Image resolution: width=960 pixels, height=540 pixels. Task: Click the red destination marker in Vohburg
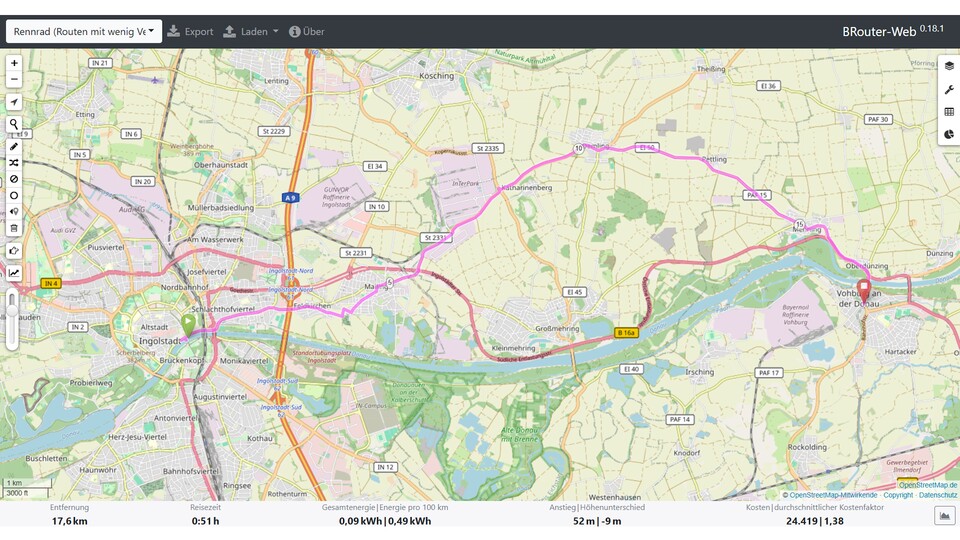click(x=863, y=290)
